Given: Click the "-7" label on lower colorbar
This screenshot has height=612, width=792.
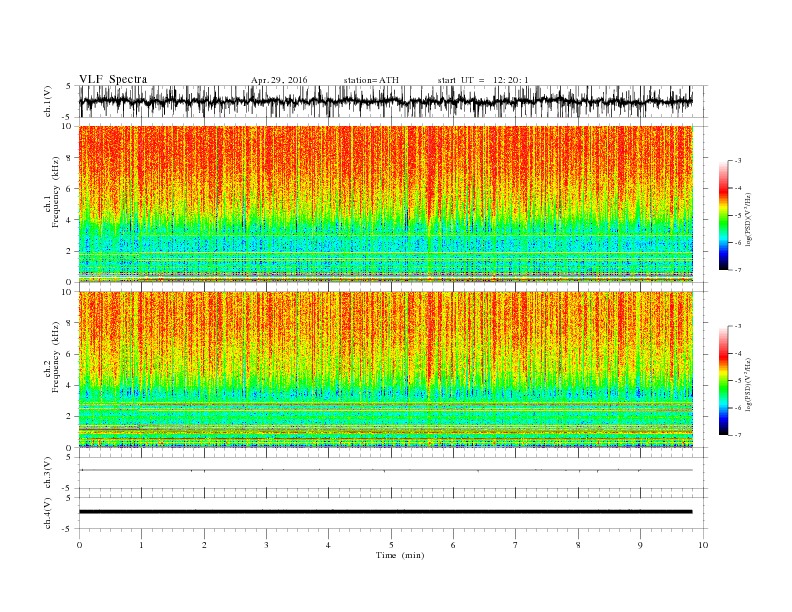Looking at the screenshot, I should [x=737, y=435].
